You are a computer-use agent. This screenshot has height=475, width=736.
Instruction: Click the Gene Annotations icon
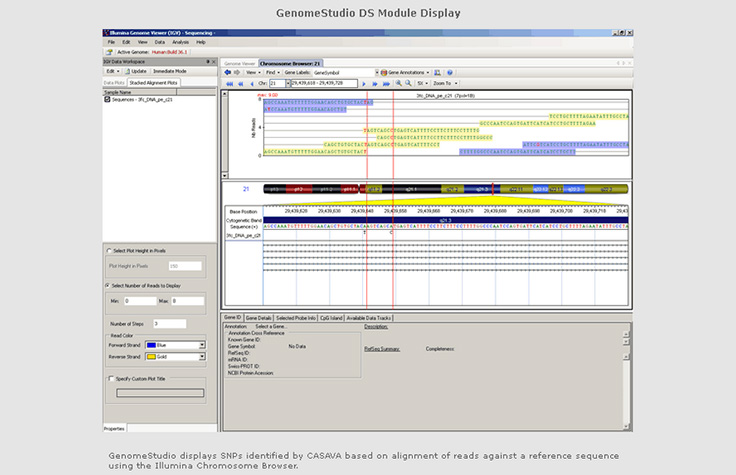(x=382, y=72)
